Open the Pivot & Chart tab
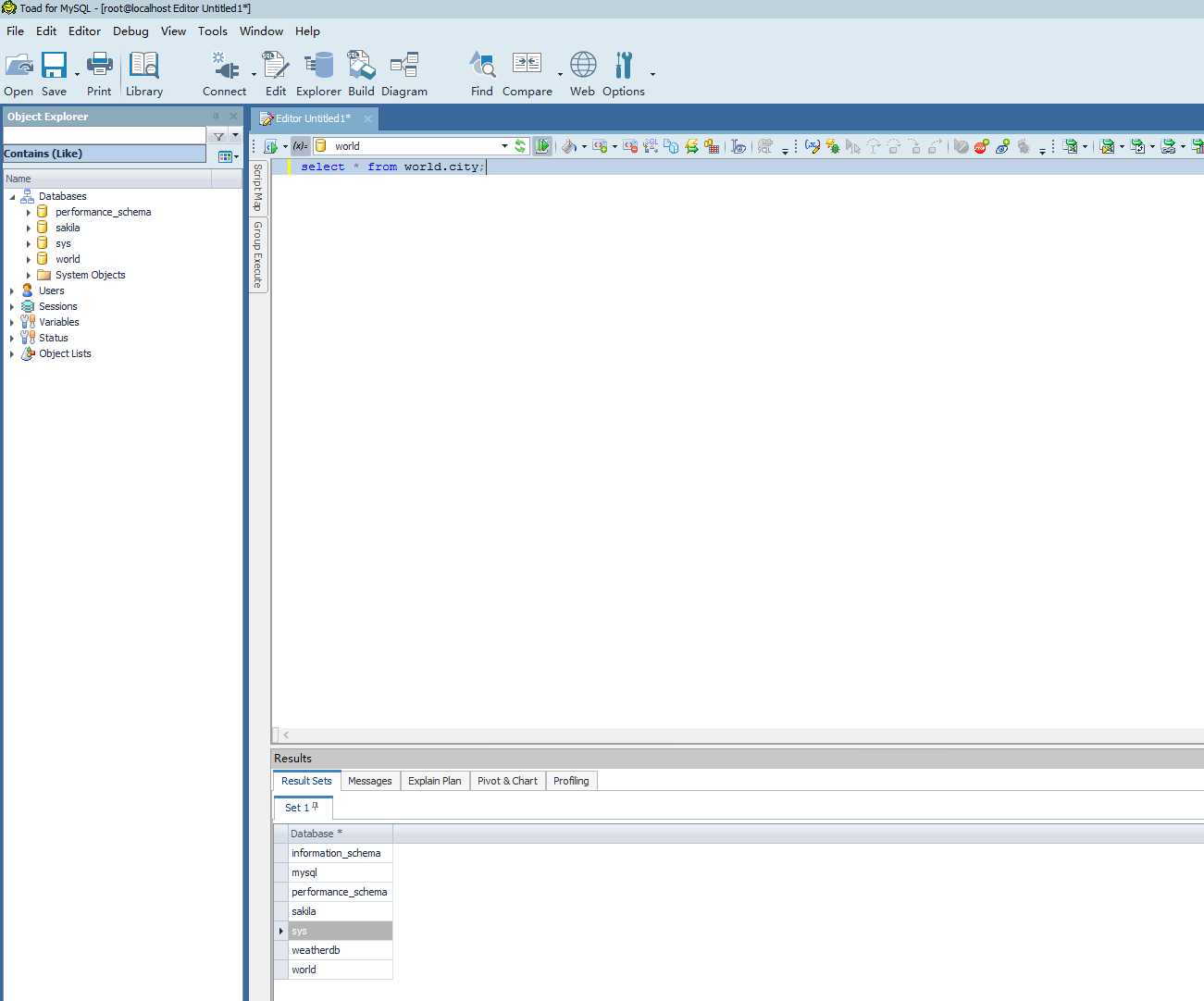This screenshot has width=1204, height=1001. pyautogui.click(x=507, y=781)
